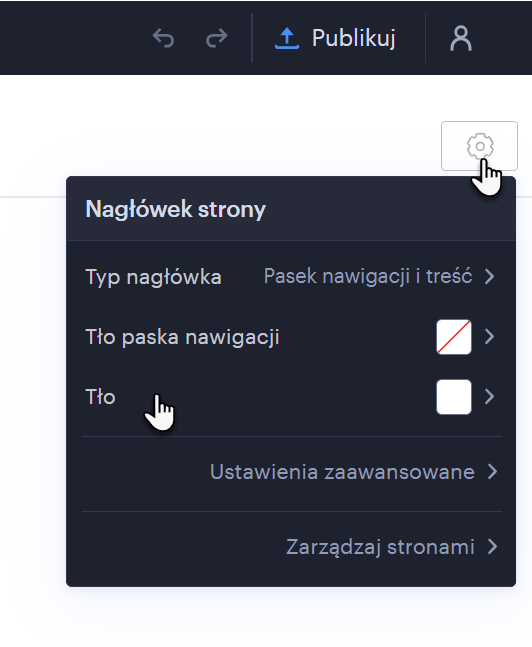
Task: Open Zarządzaj stronami
Action: [x=380, y=547]
